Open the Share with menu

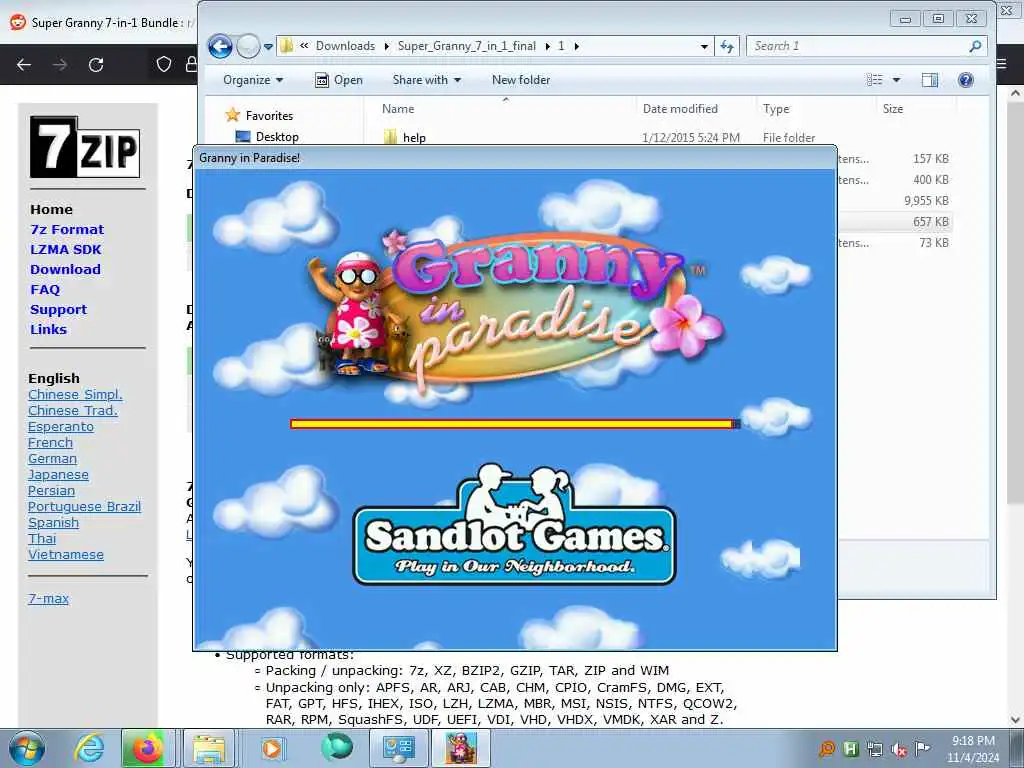pyautogui.click(x=426, y=80)
